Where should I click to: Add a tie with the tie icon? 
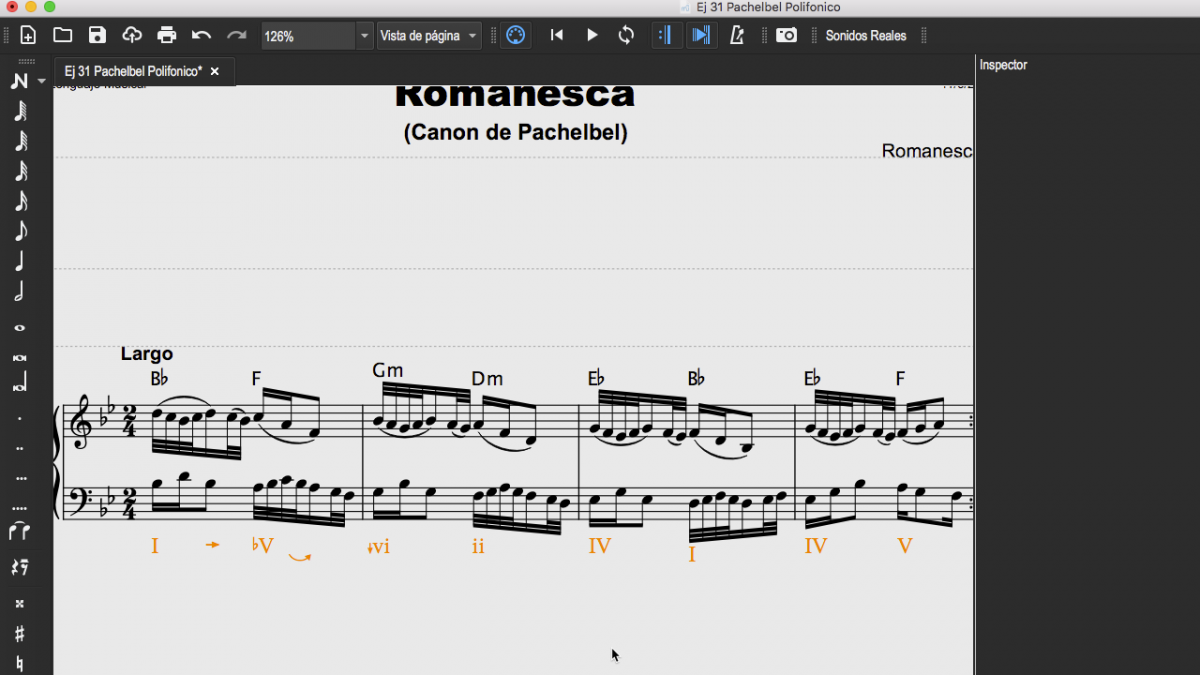point(19,532)
